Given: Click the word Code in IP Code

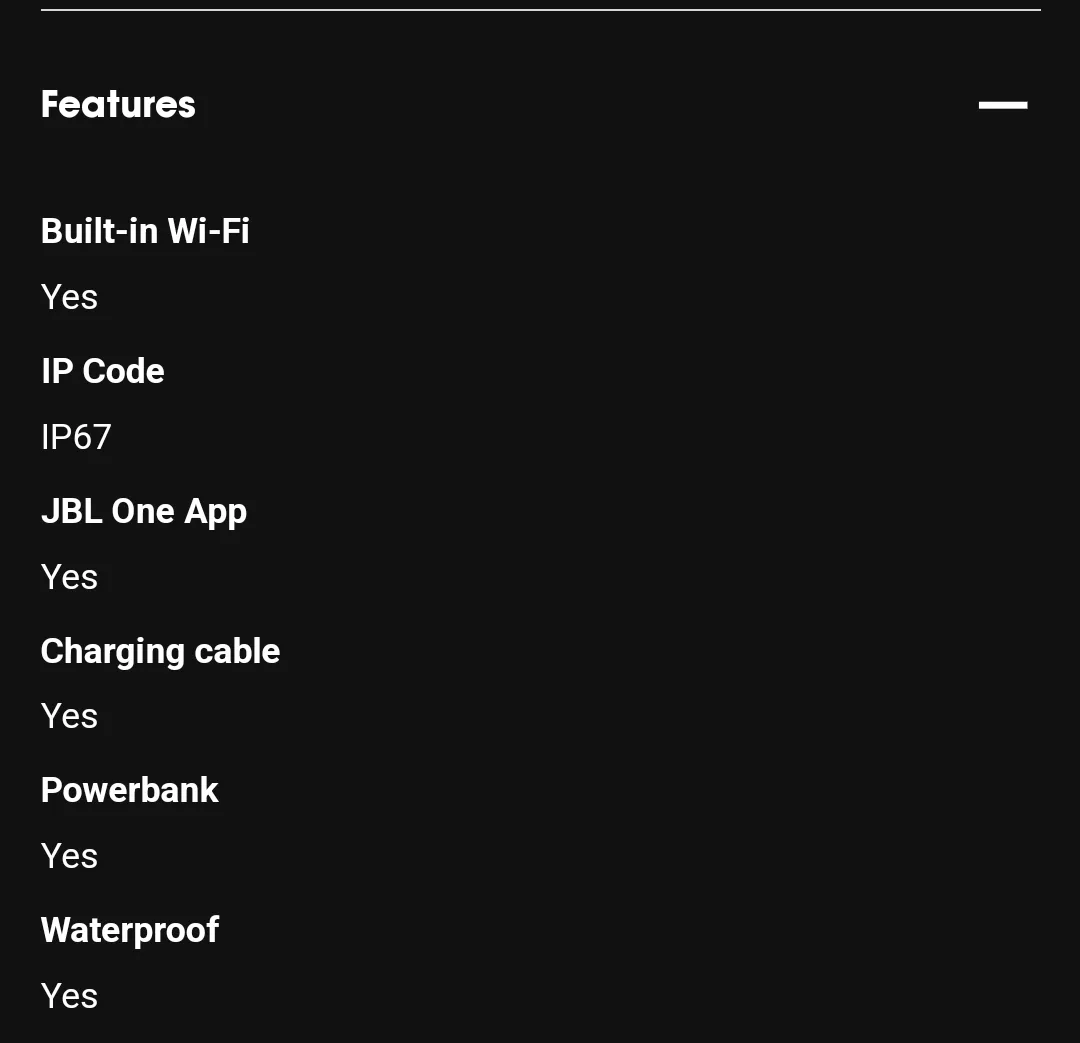Looking at the screenshot, I should pyautogui.click(x=124, y=371).
